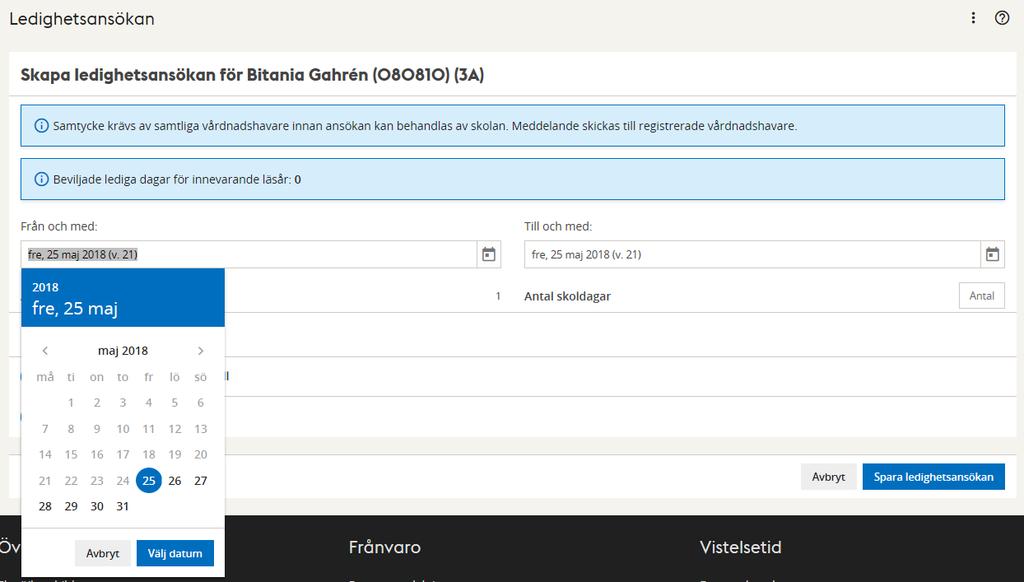Select day 28 in calendar

pyautogui.click(x=45, y=506)
